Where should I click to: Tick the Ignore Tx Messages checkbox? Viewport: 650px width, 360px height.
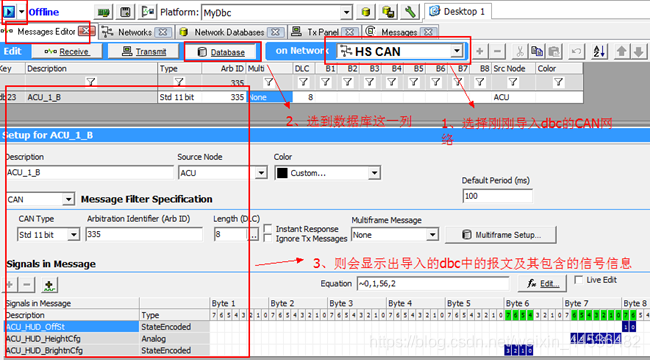(268, 238)
